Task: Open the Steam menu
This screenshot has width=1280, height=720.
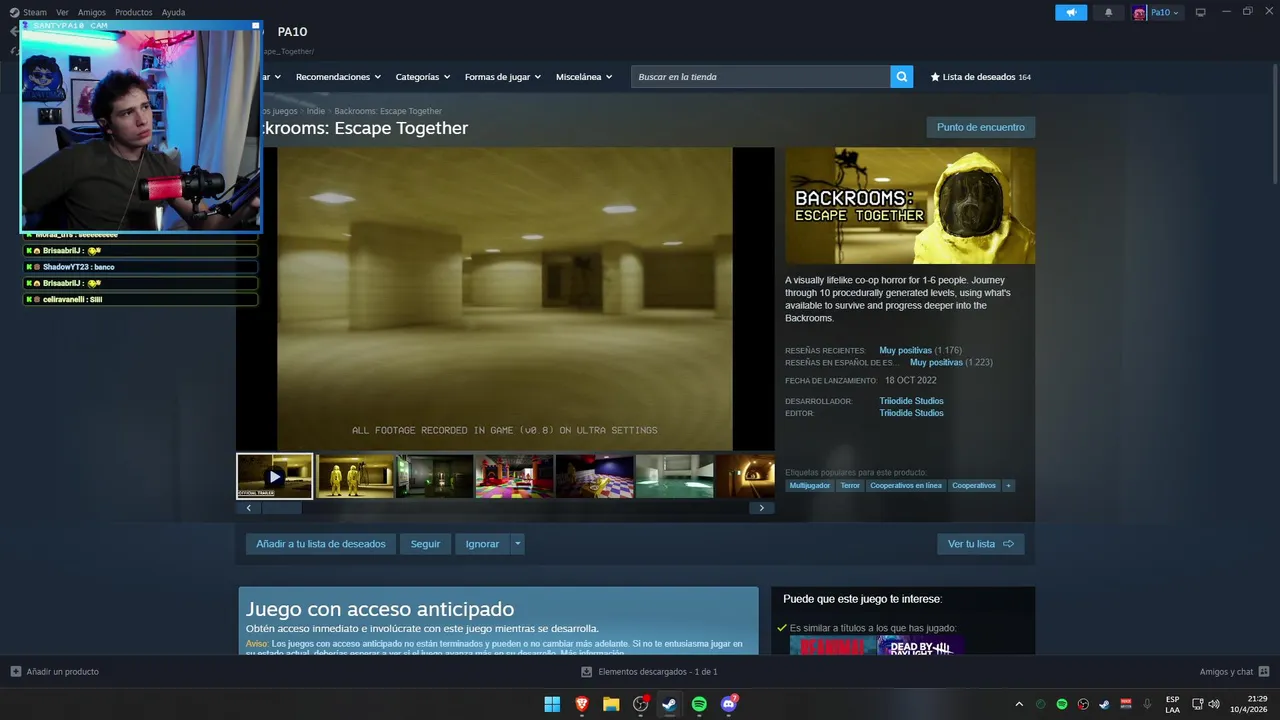Action: click(x=28, y=12)
